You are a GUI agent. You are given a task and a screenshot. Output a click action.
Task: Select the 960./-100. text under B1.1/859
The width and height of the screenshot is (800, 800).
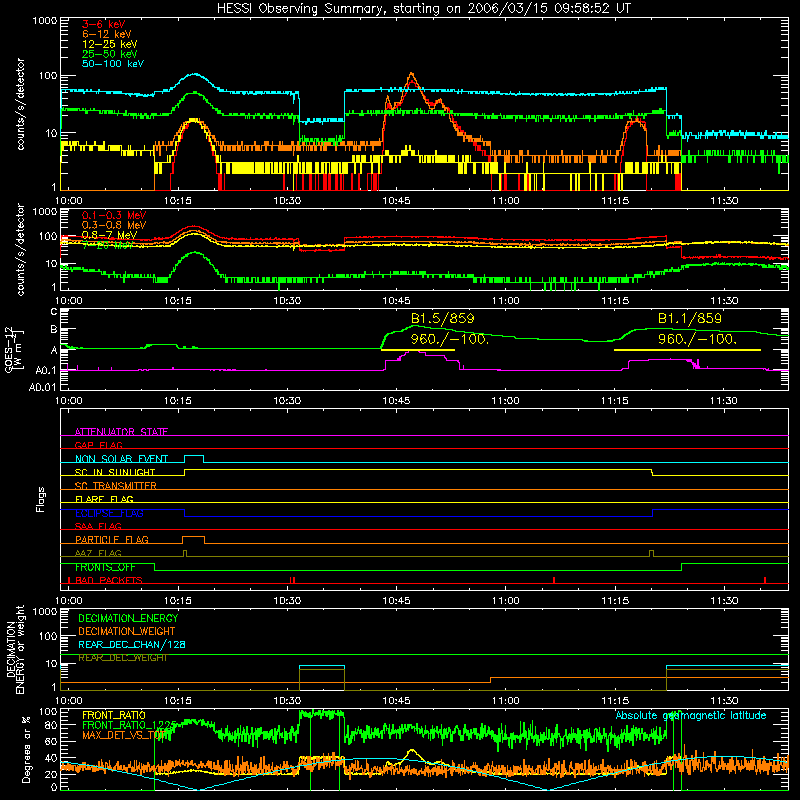tap(697, 339)
